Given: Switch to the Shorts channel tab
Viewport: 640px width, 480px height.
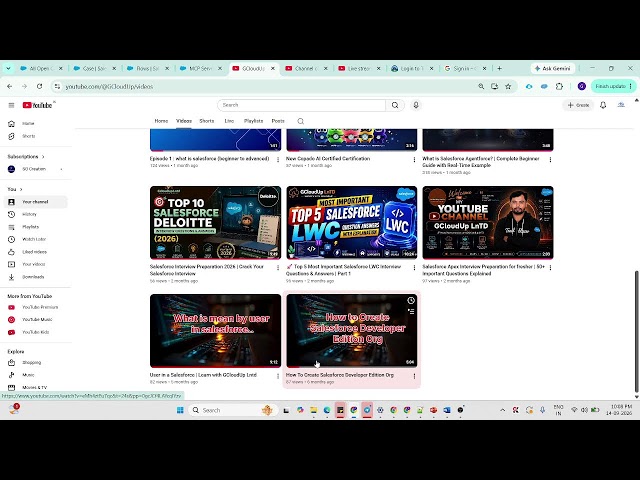Looking at the screenshot, I should click(x=207, y=121).
